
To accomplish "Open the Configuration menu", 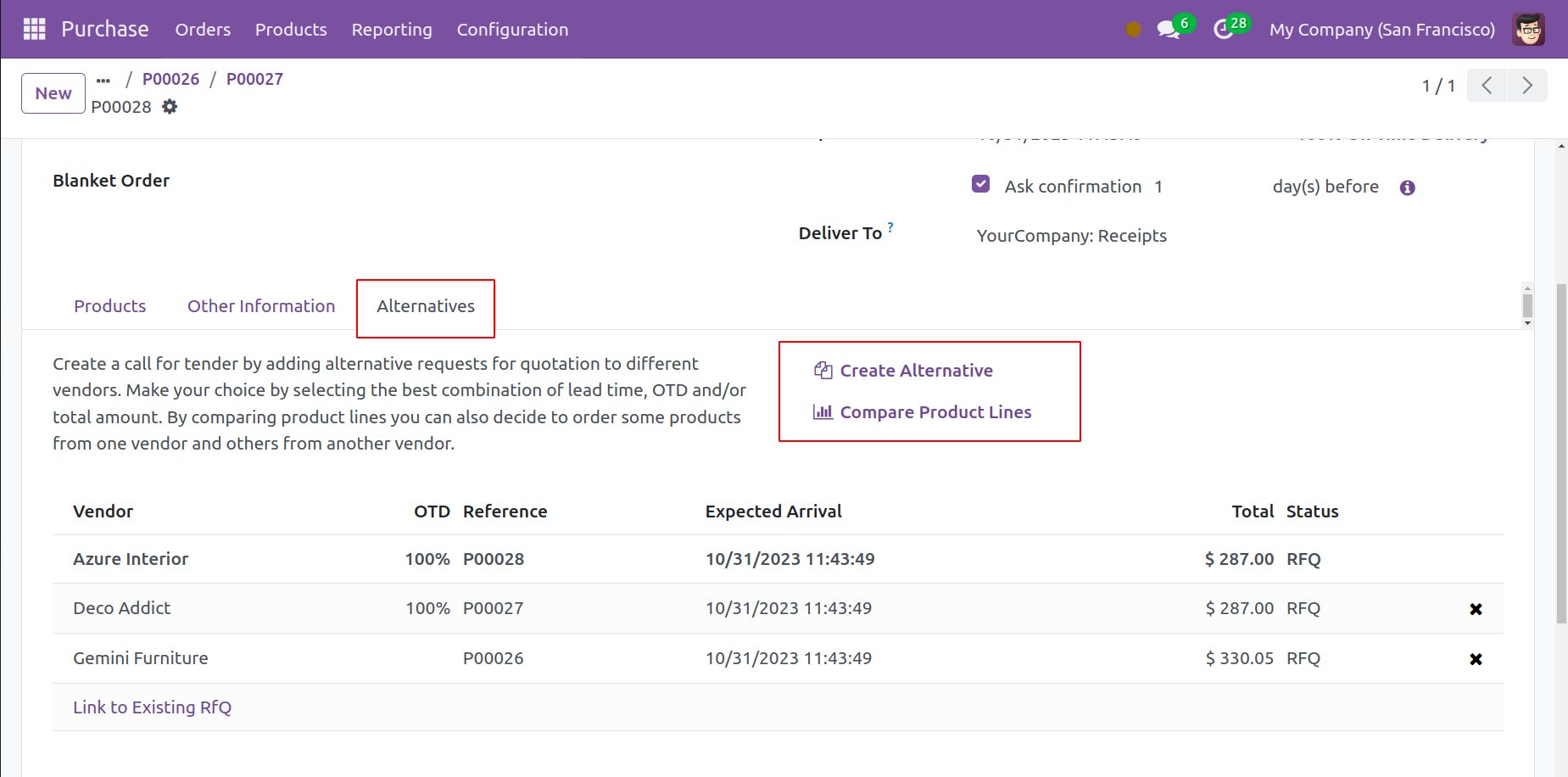I will point(512,30).
